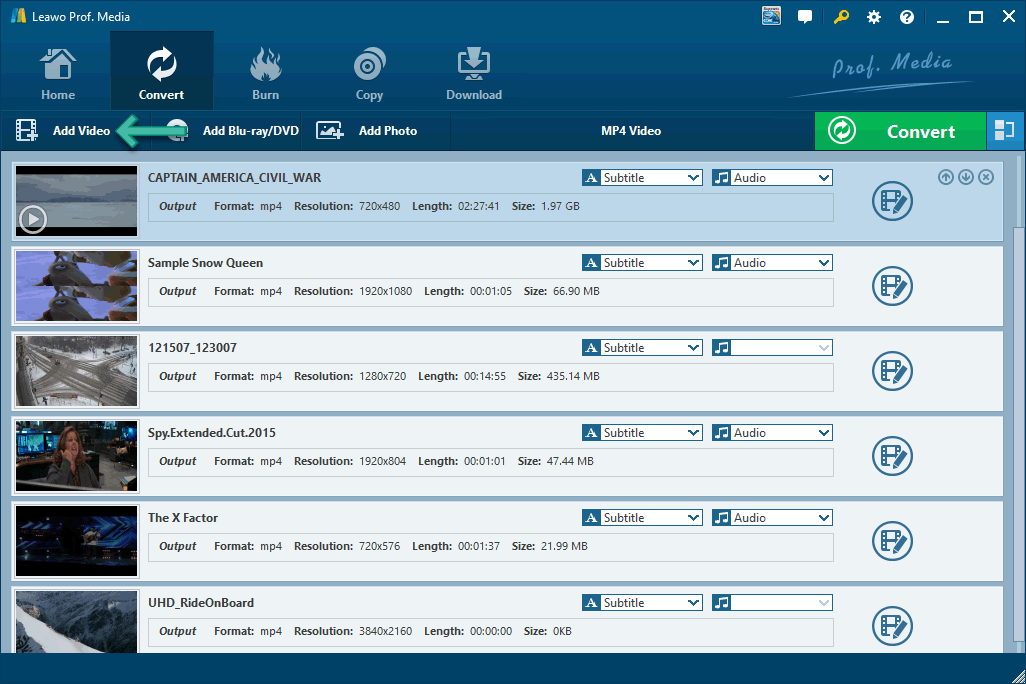Open Audio dropdown for Sample Snow Queen
1026x684 pixels.
point(772,262)
